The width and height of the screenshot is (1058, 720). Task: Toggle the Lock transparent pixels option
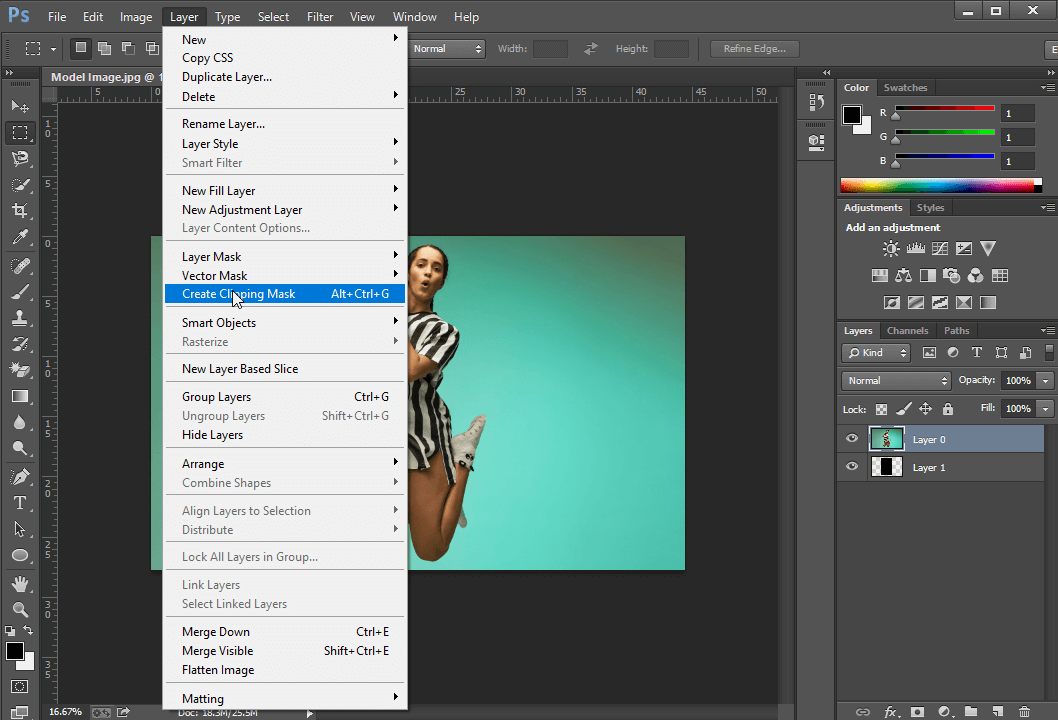(x=883, y=408)
